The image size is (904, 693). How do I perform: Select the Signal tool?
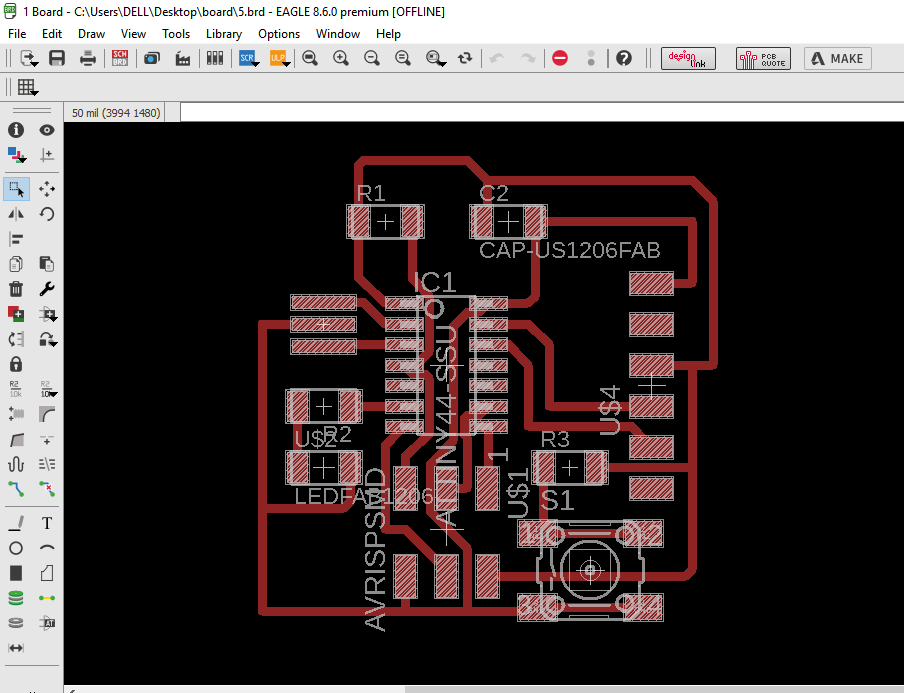(47, 598)
